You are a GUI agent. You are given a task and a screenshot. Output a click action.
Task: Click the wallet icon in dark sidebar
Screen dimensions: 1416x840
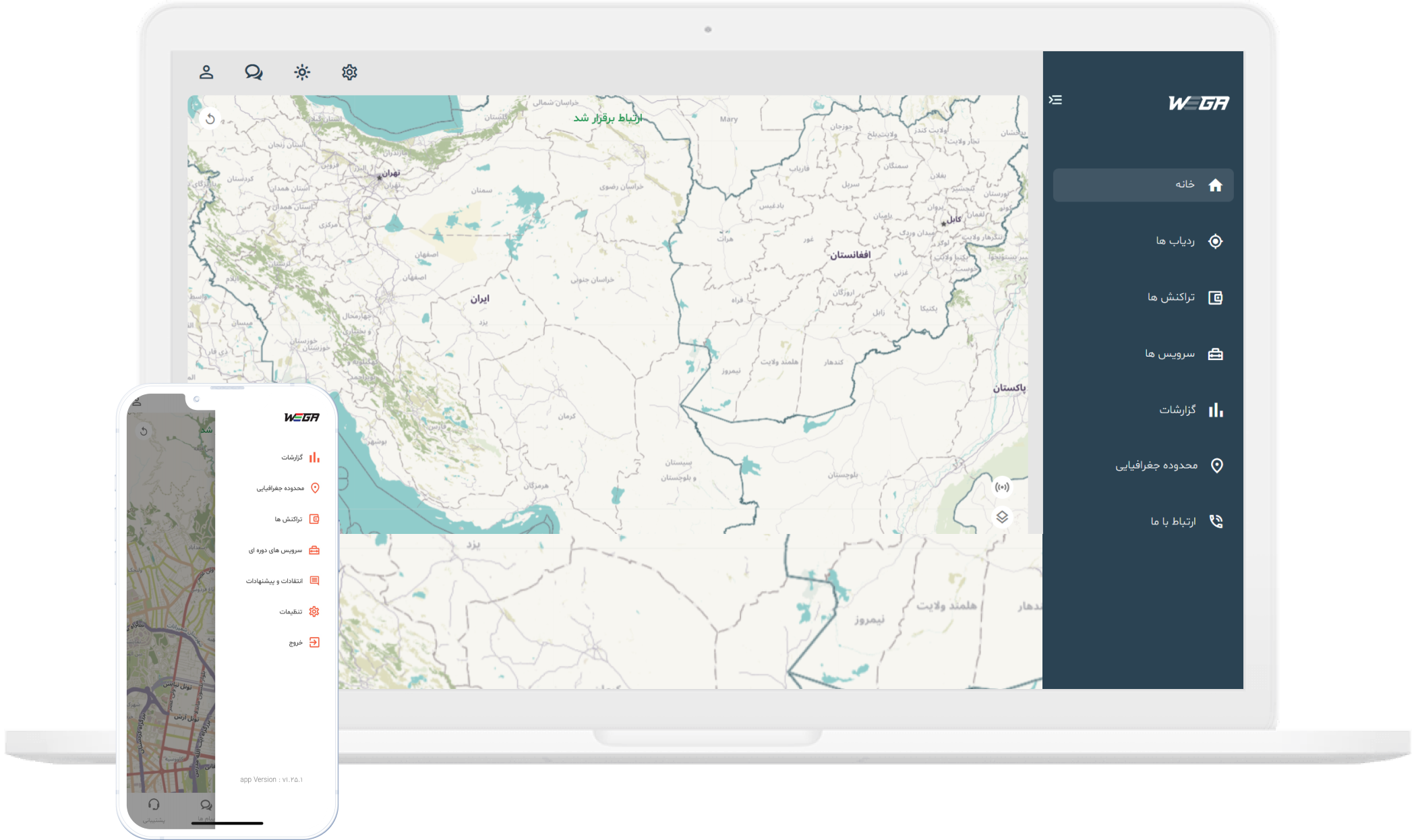pos(1215,297)
